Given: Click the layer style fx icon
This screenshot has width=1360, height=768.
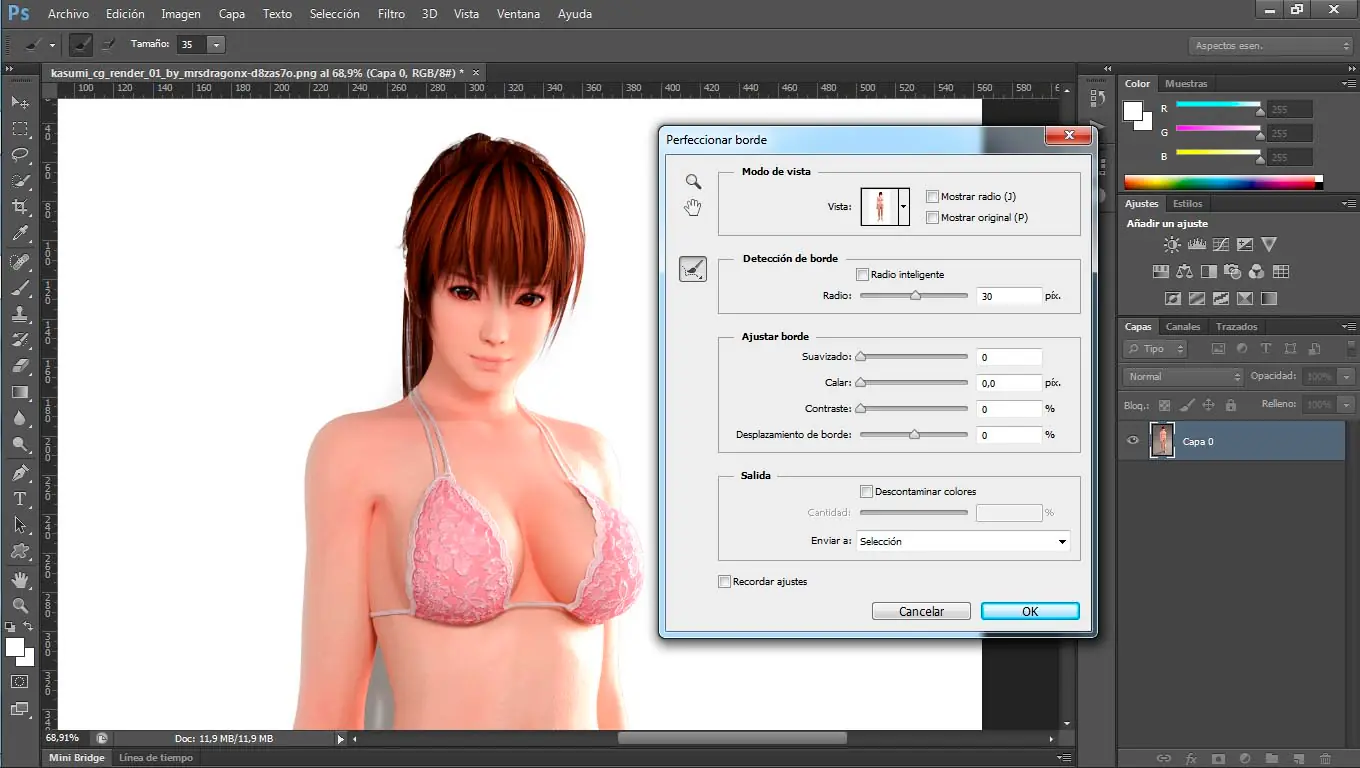Looking at the screenshot, I should (1191, 759).
